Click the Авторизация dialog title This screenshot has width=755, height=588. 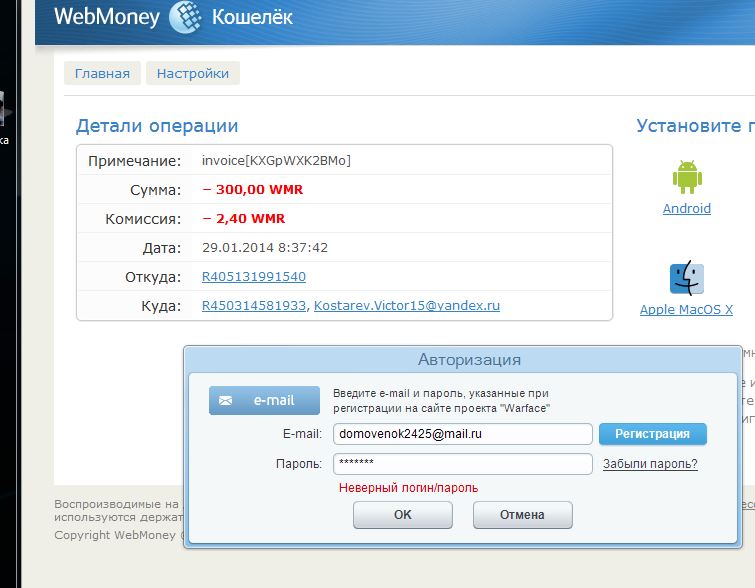pos(469,359)
